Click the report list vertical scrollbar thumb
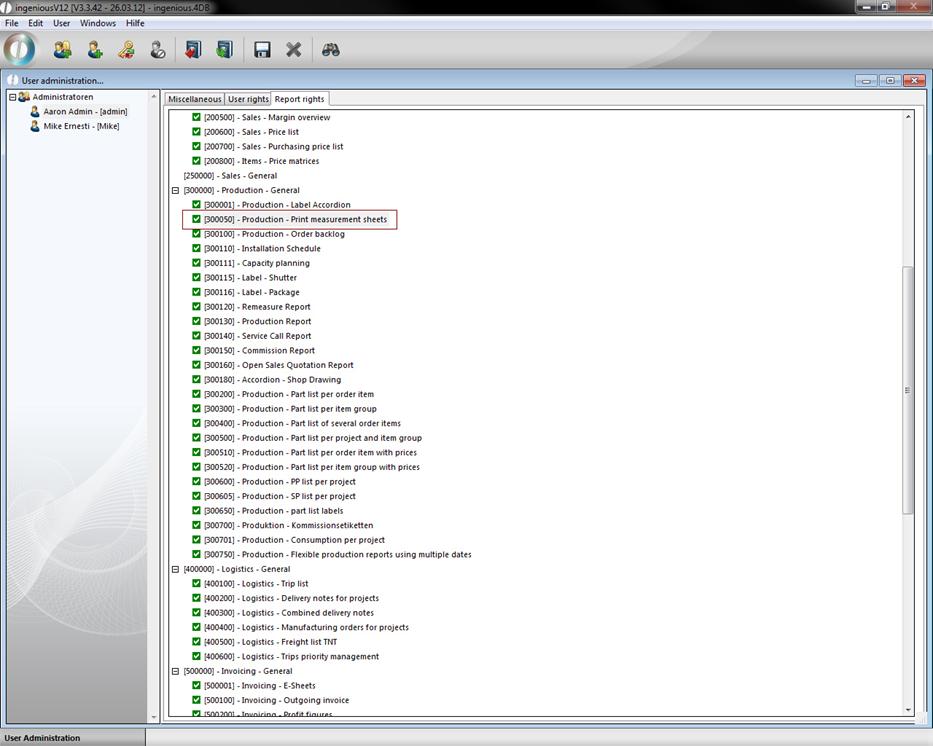Image resolution: width=933 pixels, height=746 pixels. [x=908, y=390]
